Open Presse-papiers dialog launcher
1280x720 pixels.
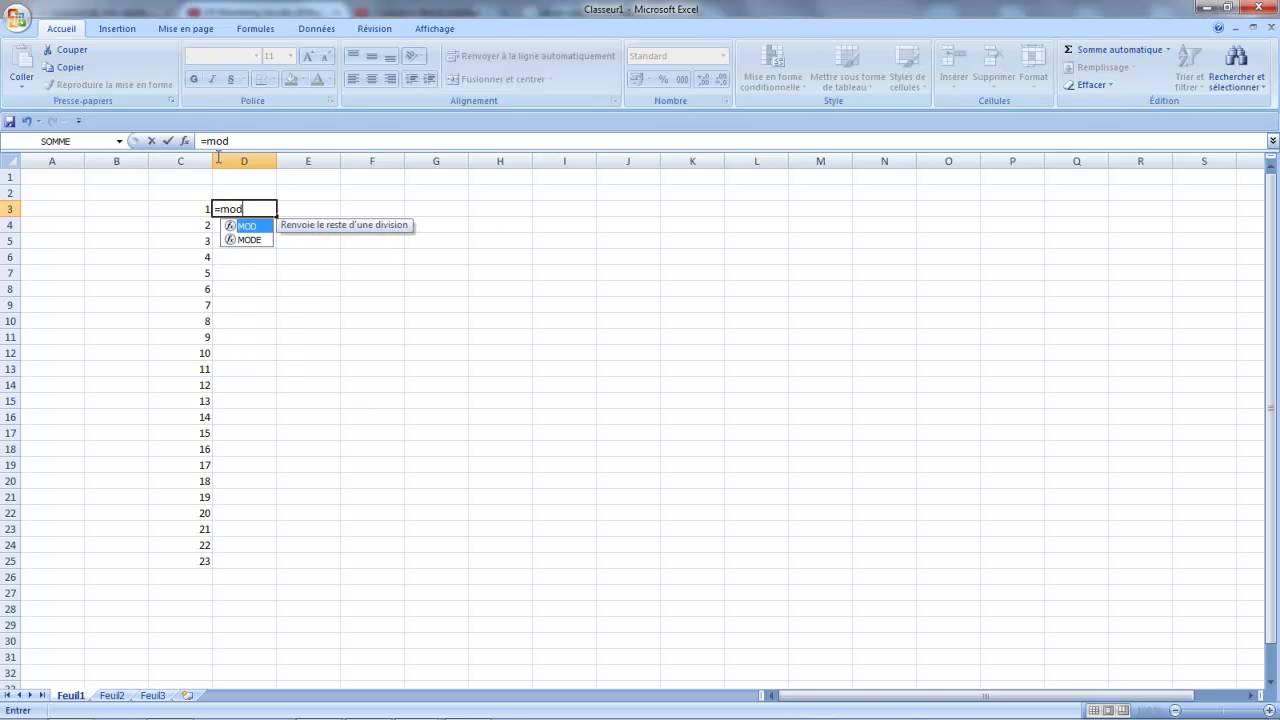[x=171, y=100]
